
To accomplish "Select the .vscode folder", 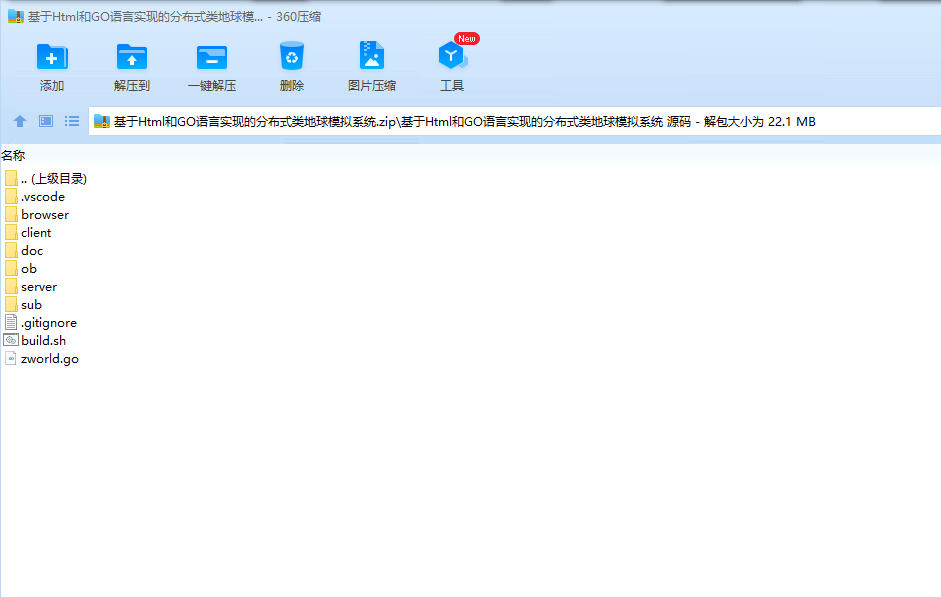I will coord(43,196).
